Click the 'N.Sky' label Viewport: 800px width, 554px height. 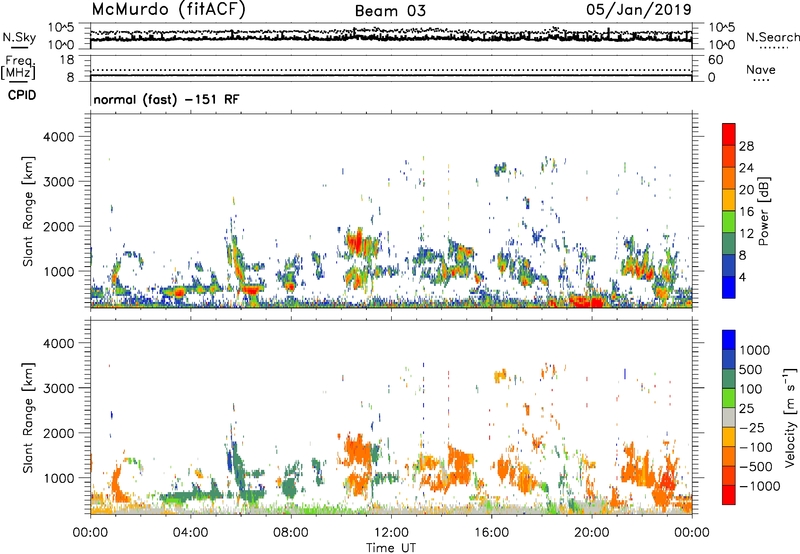point(19,37)
